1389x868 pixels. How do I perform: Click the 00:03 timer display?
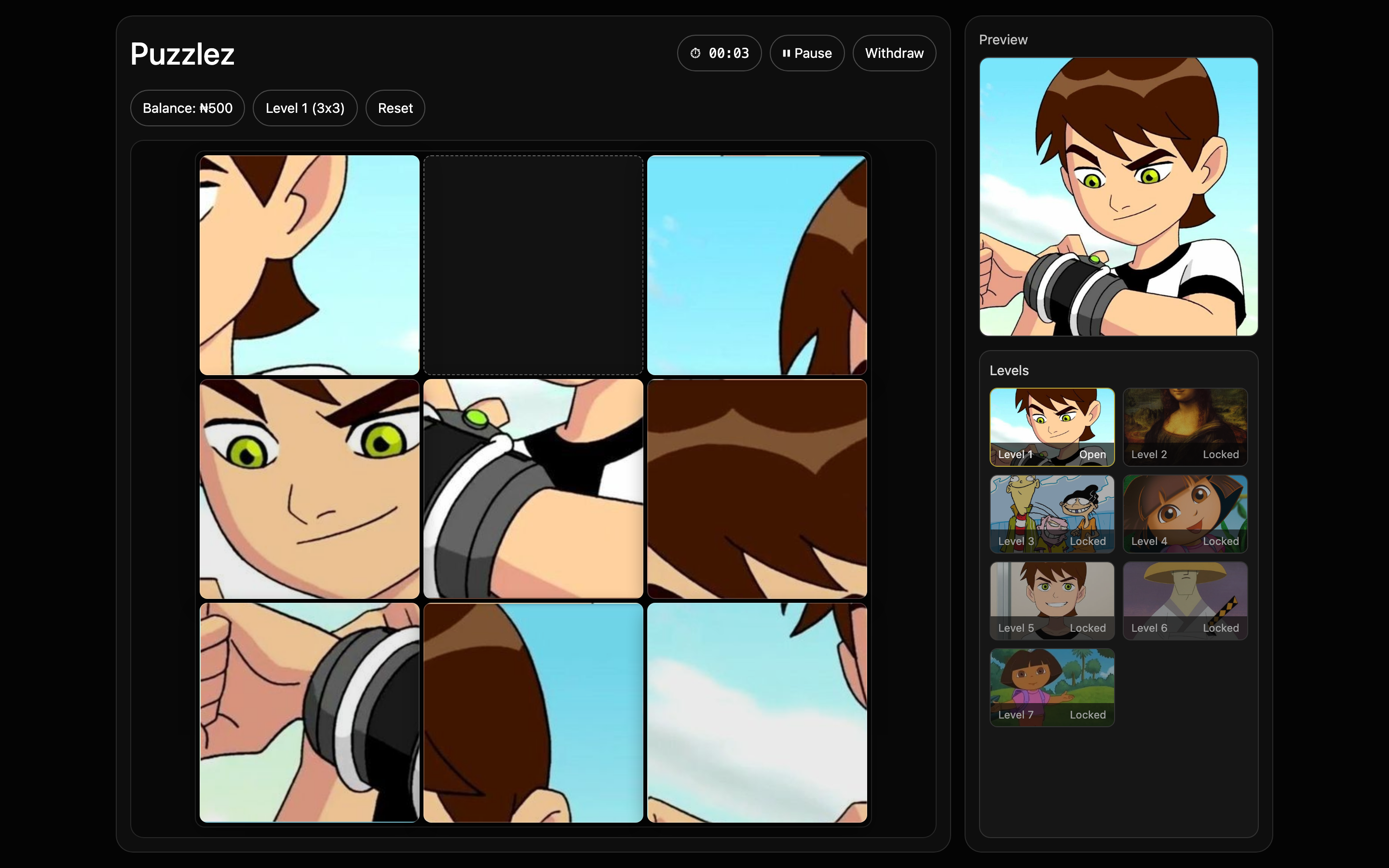719,54
